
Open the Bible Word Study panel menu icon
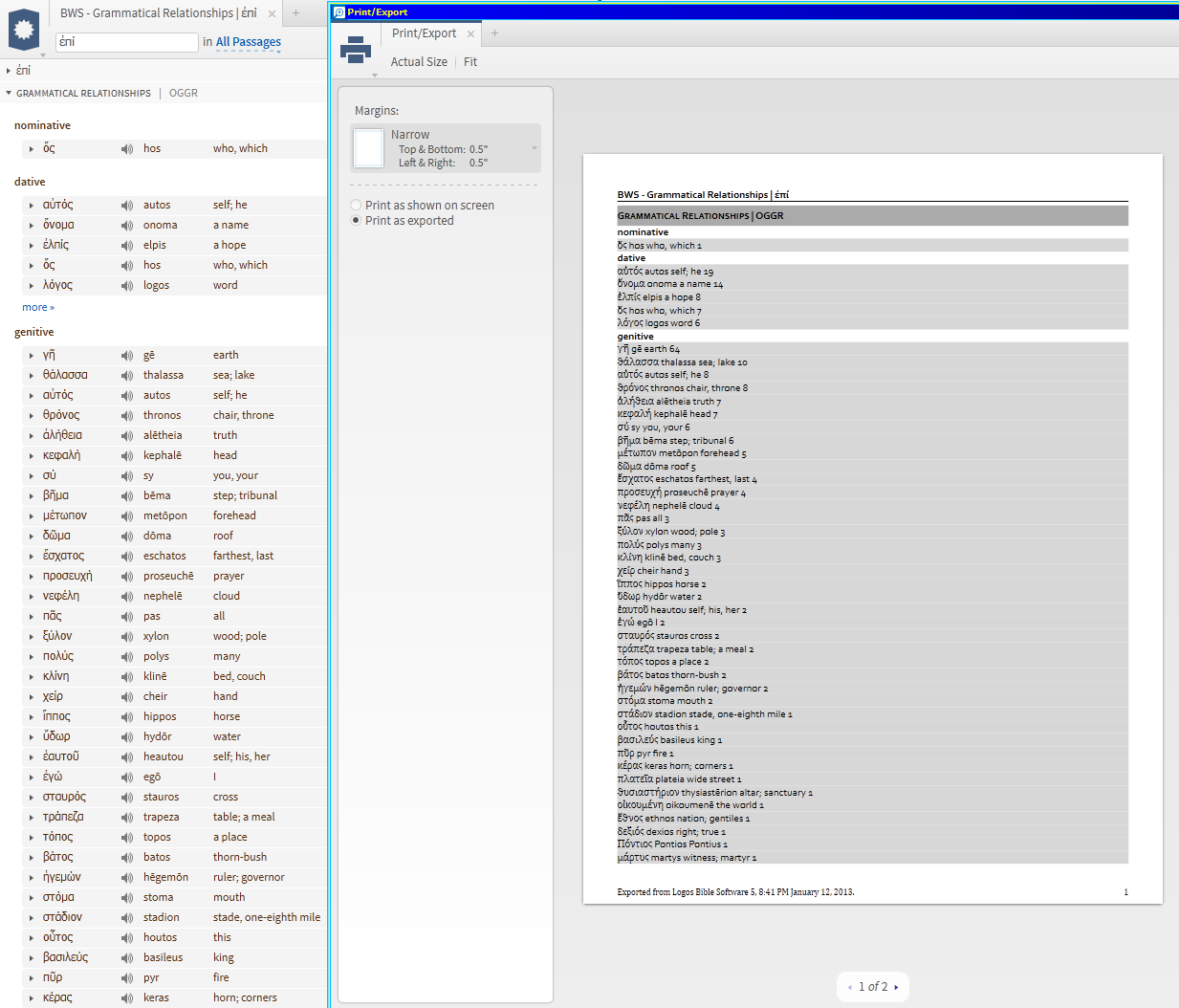coord(24,30)
